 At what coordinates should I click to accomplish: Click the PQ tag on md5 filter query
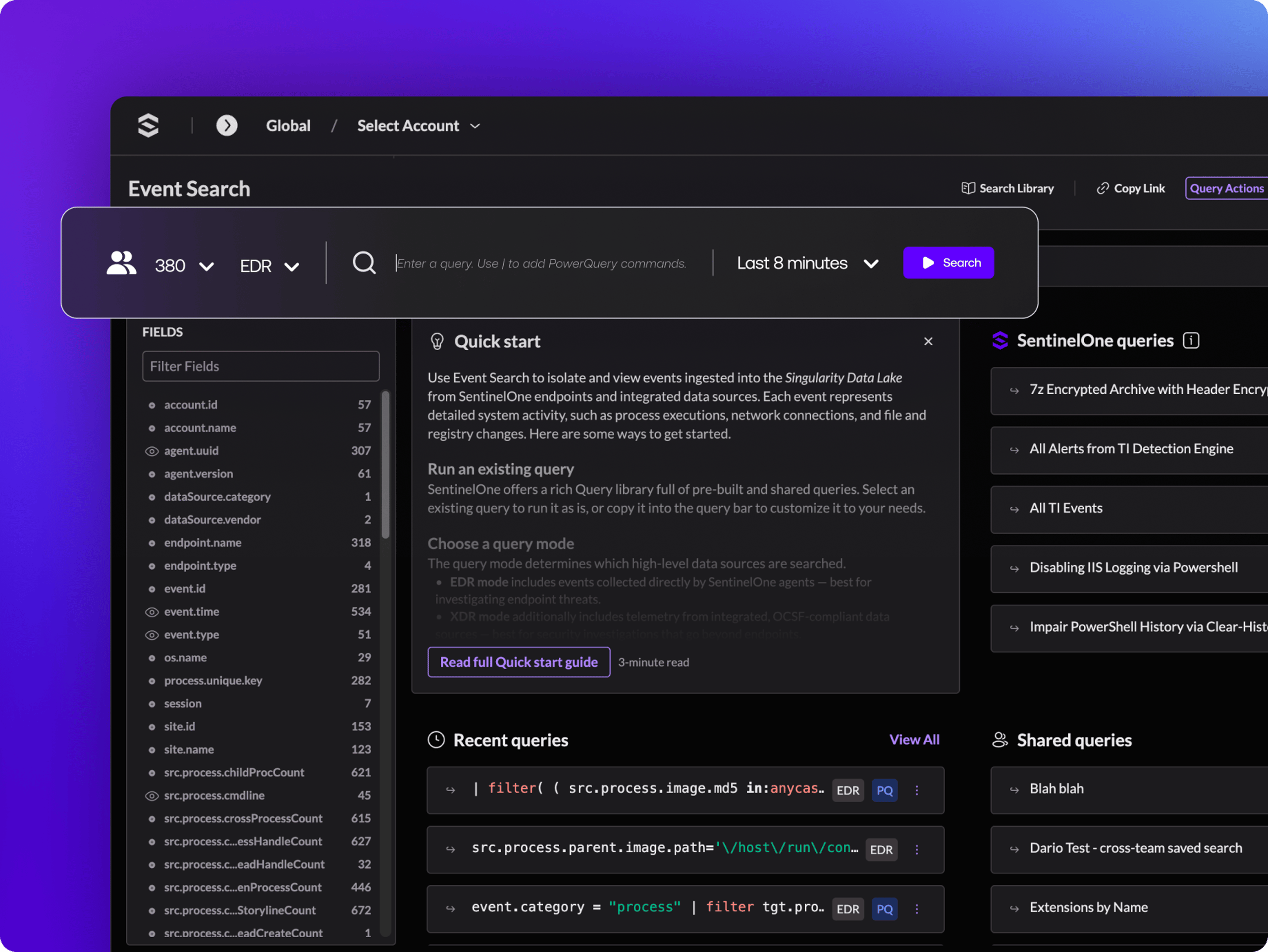point(885,791)
